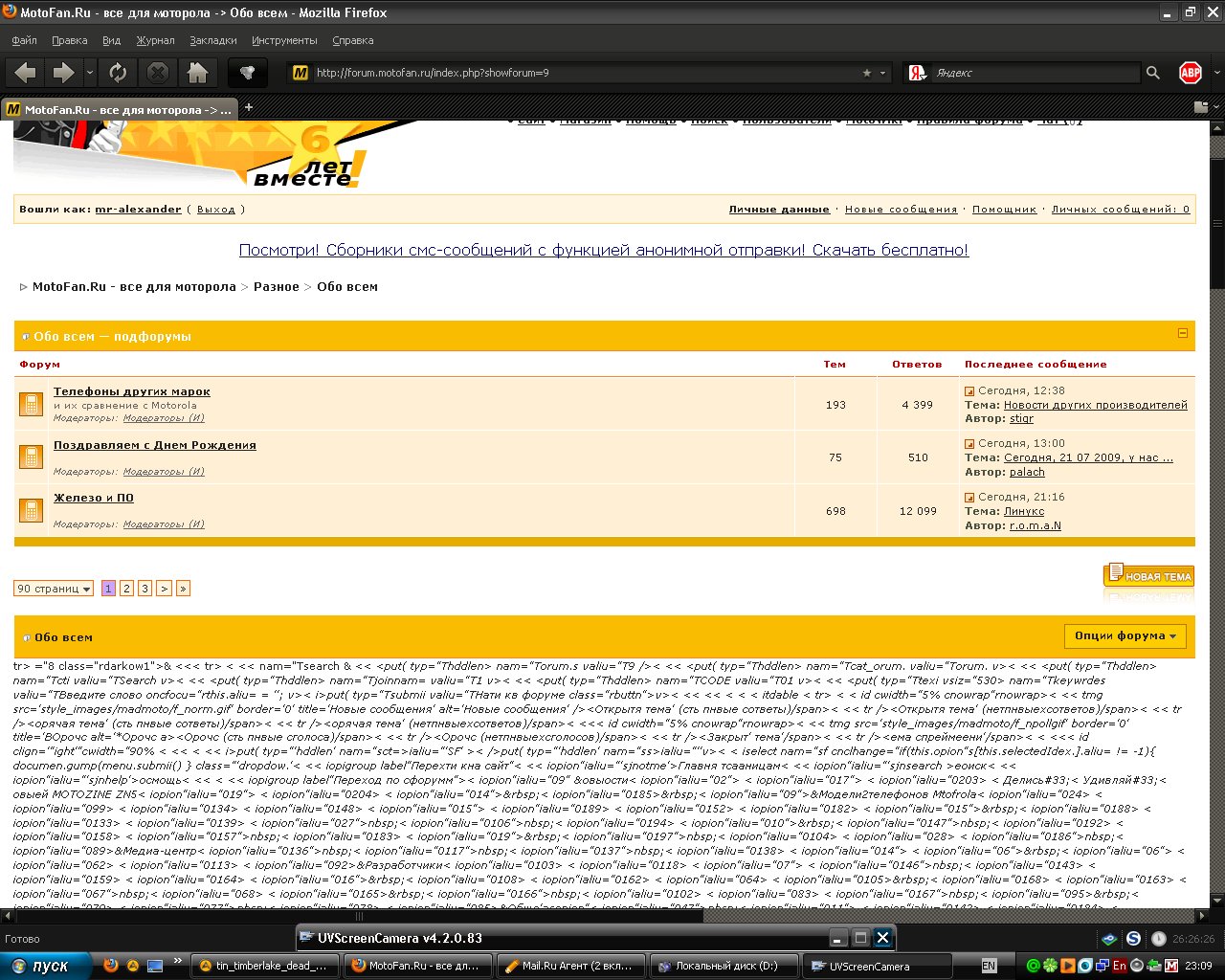Image resolution: width=1225 pixels, height=980 pixels.
Task: Open Поздравляем с Днем Рождения subforum
Action: pyautogui.click(x=155, y=445)
